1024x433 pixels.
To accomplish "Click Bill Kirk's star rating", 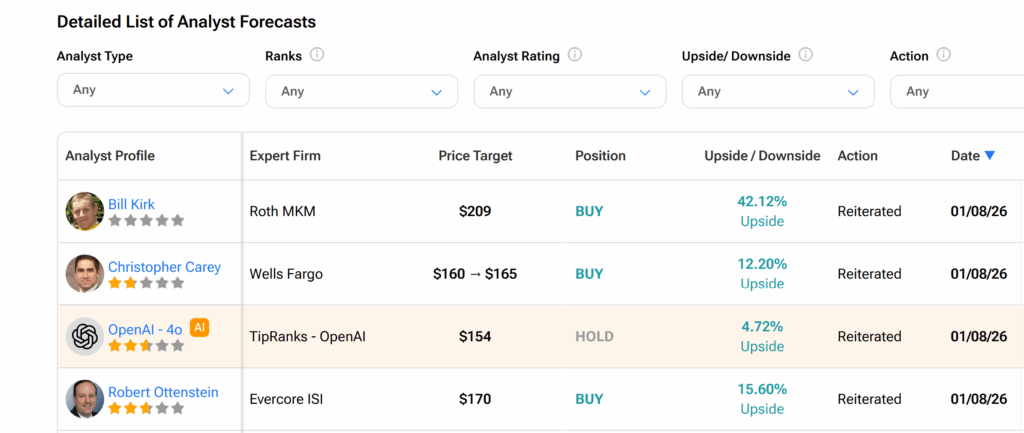I will [x=146, y=220].
